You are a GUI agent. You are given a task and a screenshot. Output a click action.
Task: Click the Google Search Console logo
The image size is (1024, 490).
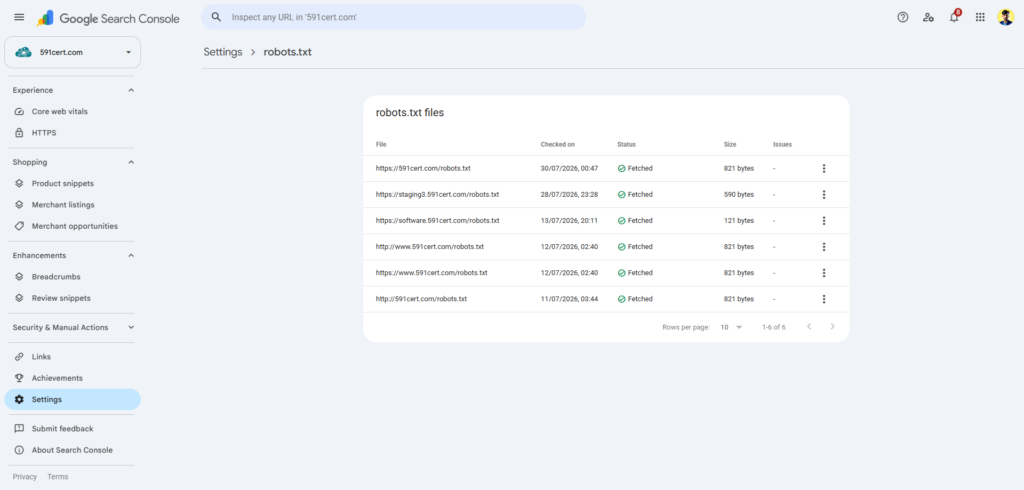(x=108, y=18)
